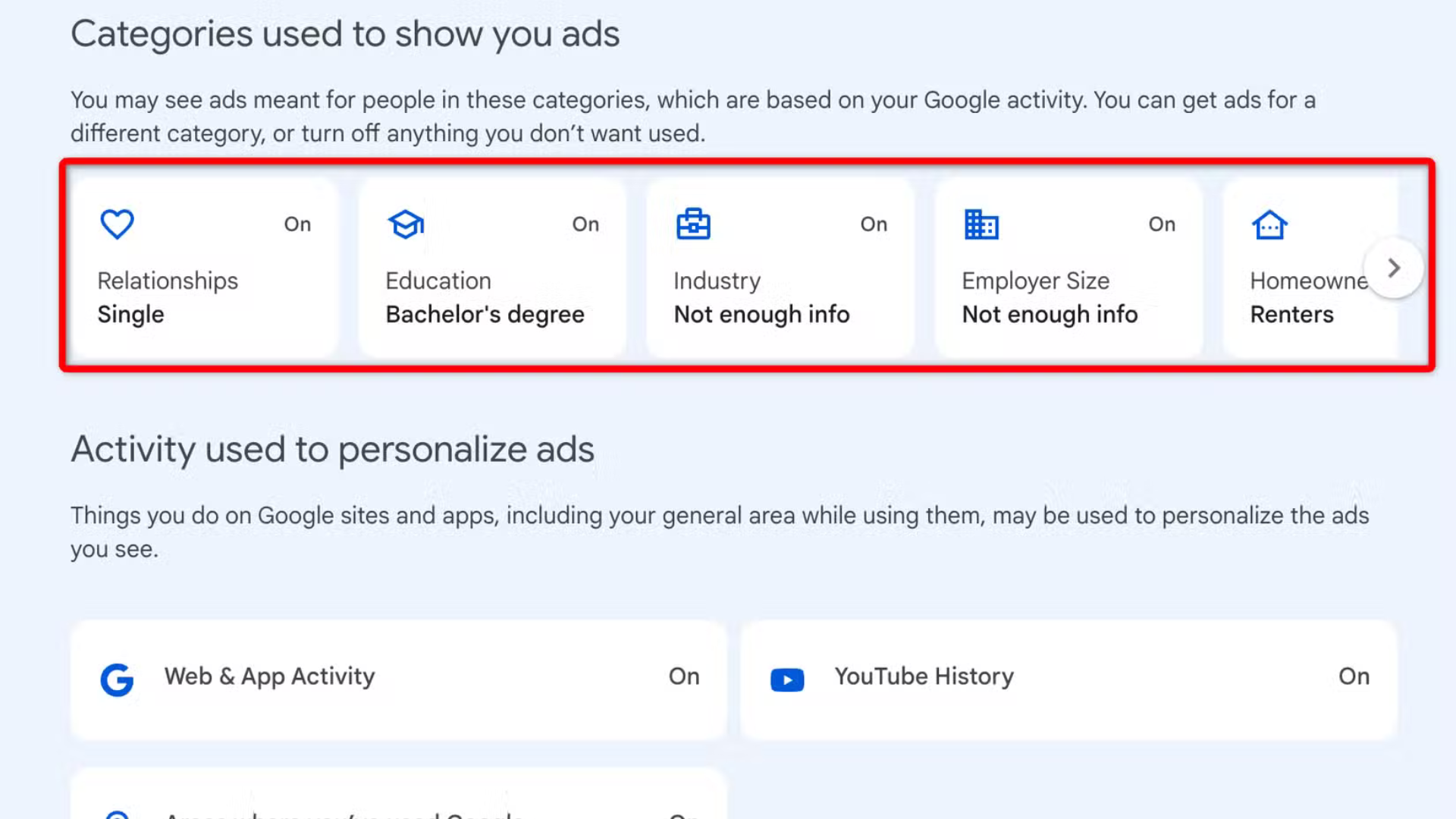Select the house icon on the Homeowner card
Screen dimensions: 1456x819
(1269, 224)
